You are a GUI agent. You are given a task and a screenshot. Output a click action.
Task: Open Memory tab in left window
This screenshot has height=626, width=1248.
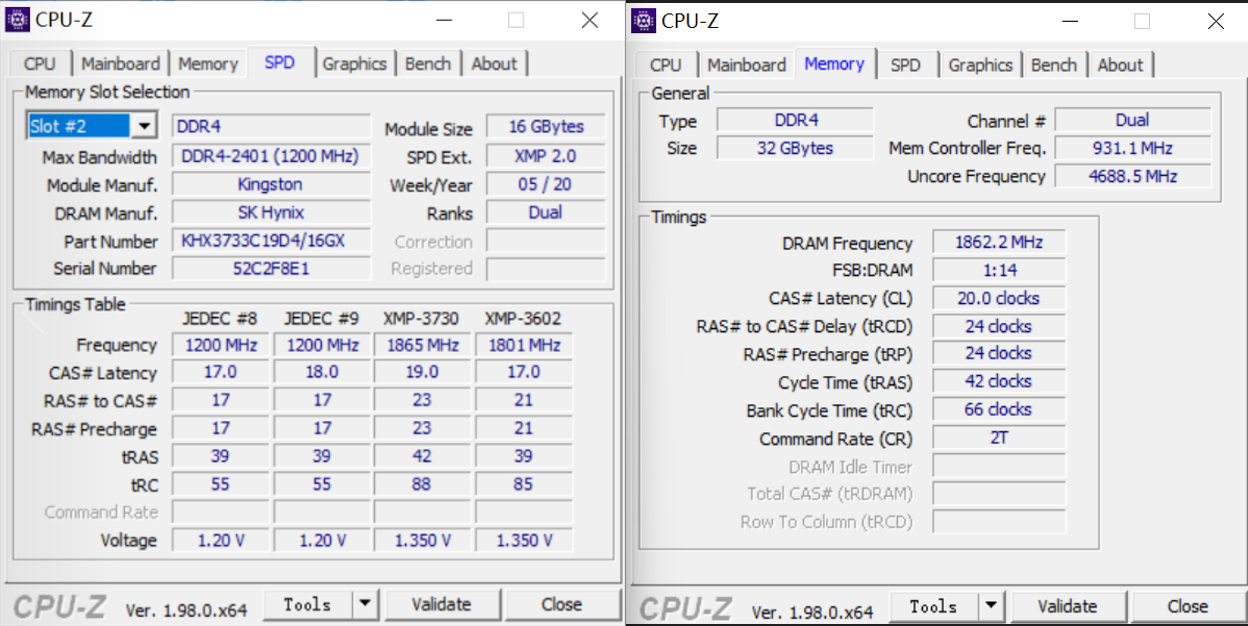tap(208, 63)
